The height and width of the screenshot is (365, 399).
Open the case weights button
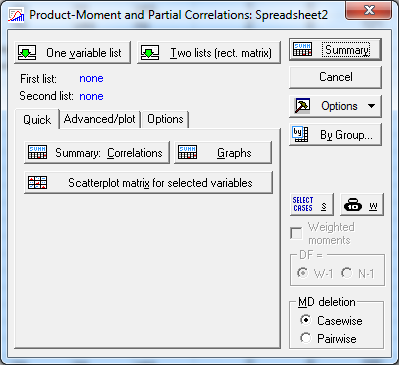(x=362, y=204)
